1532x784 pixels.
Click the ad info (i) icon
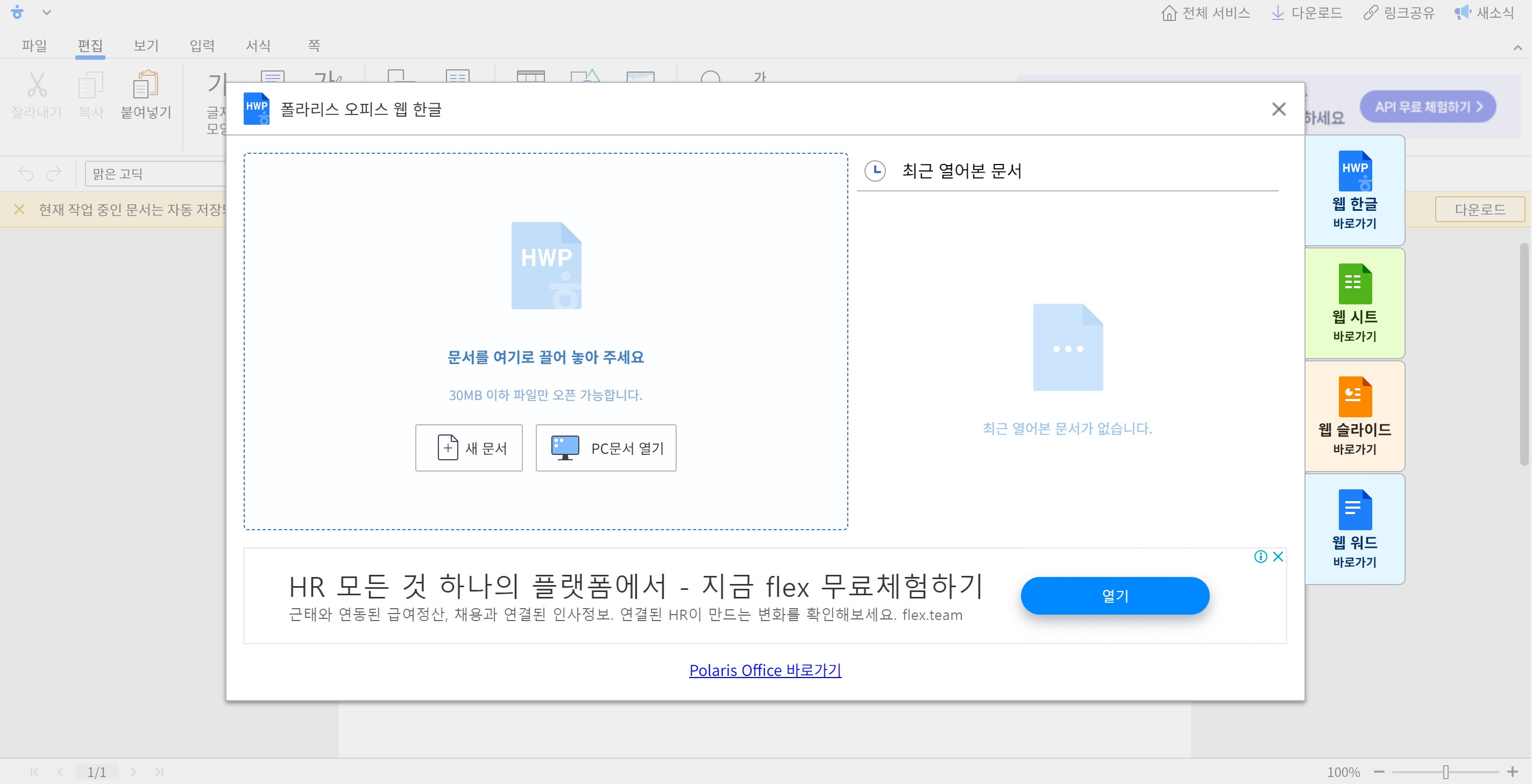(1260, 557)
